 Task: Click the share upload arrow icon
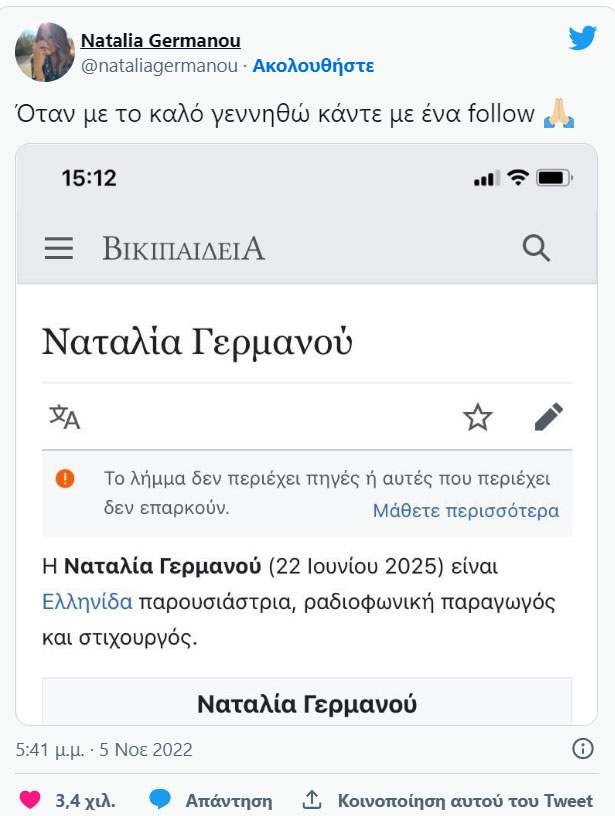coord(312,799)
